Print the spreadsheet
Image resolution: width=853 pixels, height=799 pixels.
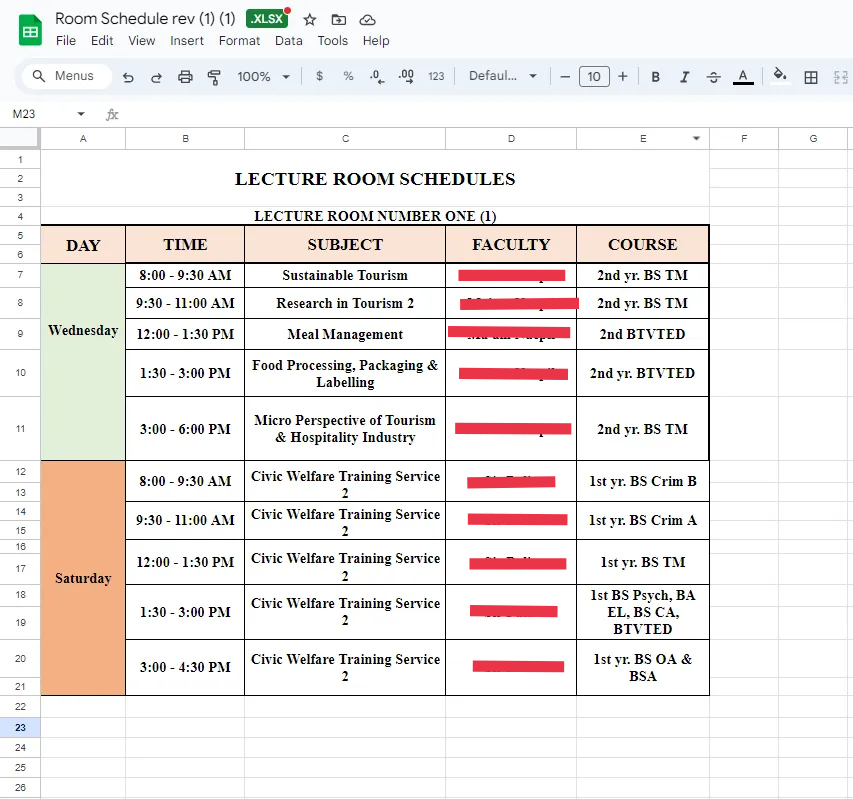click(185, 77)
